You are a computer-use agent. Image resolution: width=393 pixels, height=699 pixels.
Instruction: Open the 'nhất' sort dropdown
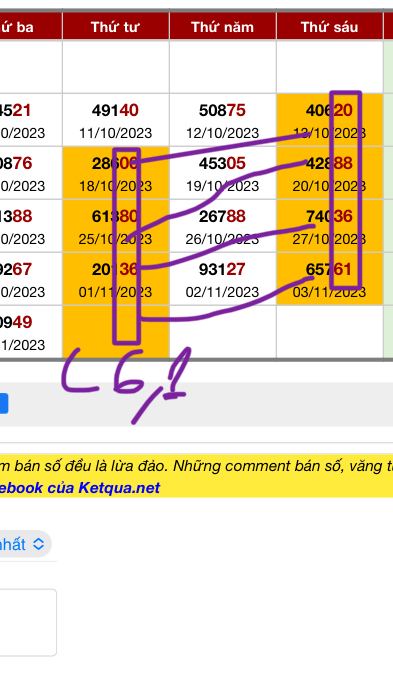click(x=25, y=544)
